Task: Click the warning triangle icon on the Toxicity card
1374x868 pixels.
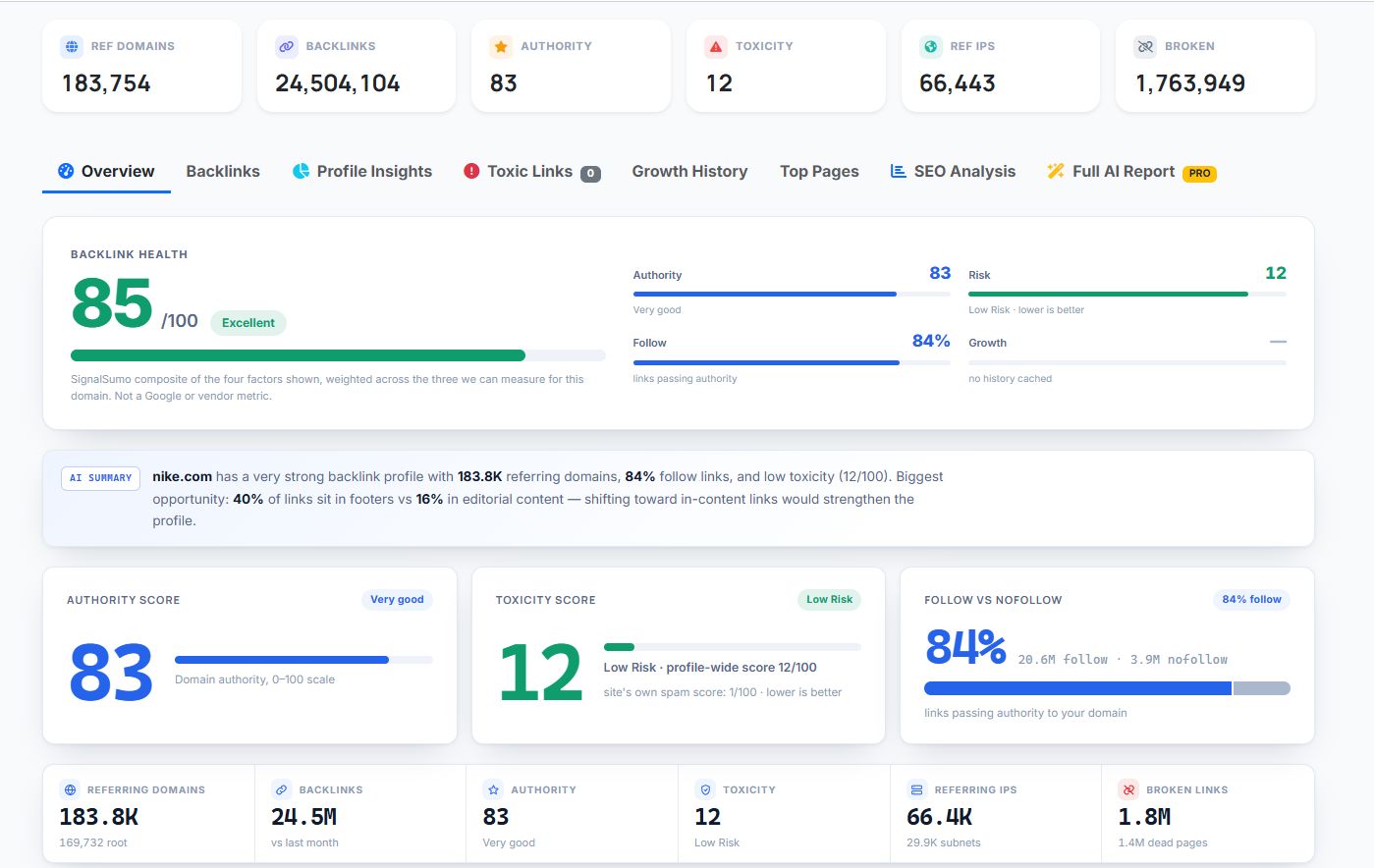Action: (716, 46)
